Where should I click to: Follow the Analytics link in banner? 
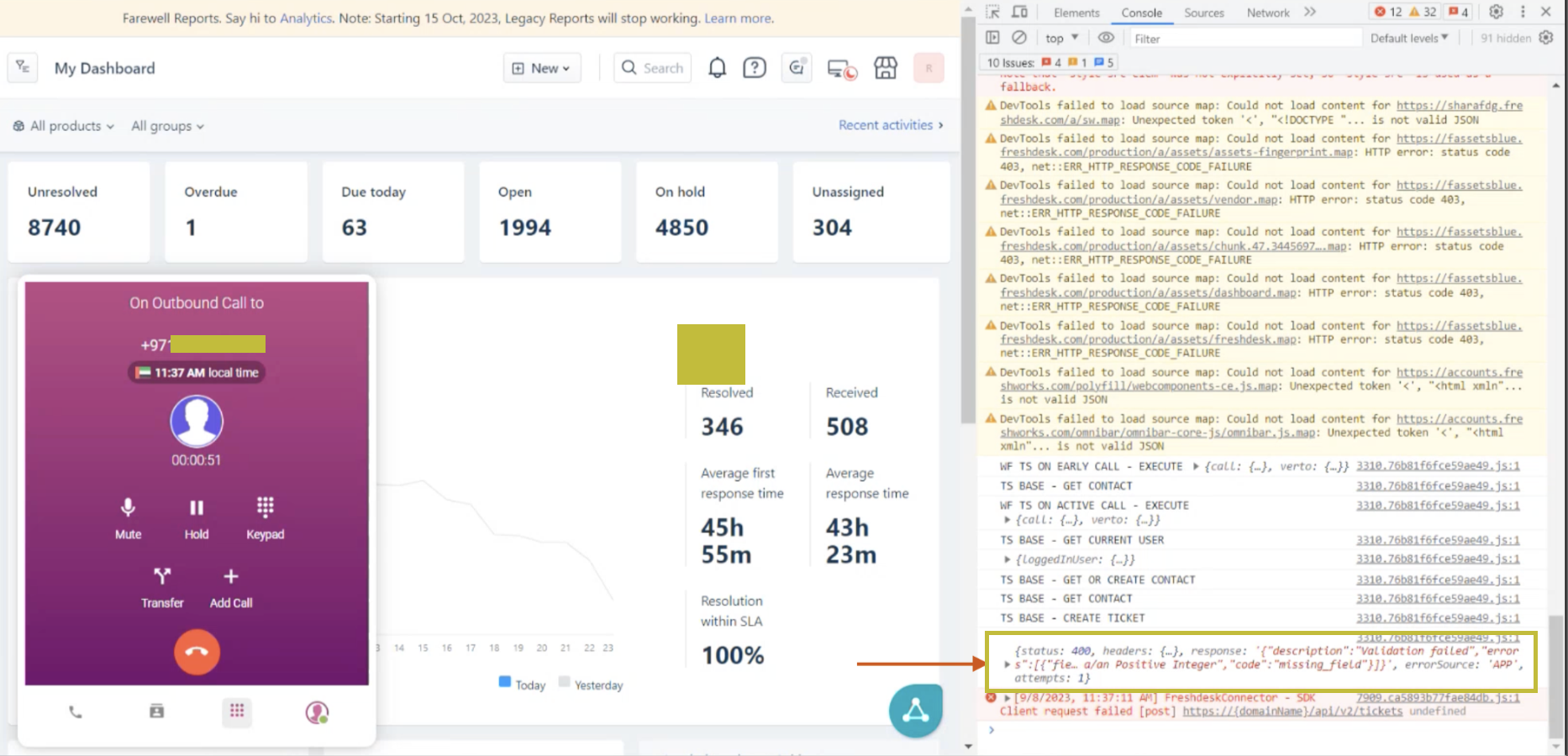[306, 18]
